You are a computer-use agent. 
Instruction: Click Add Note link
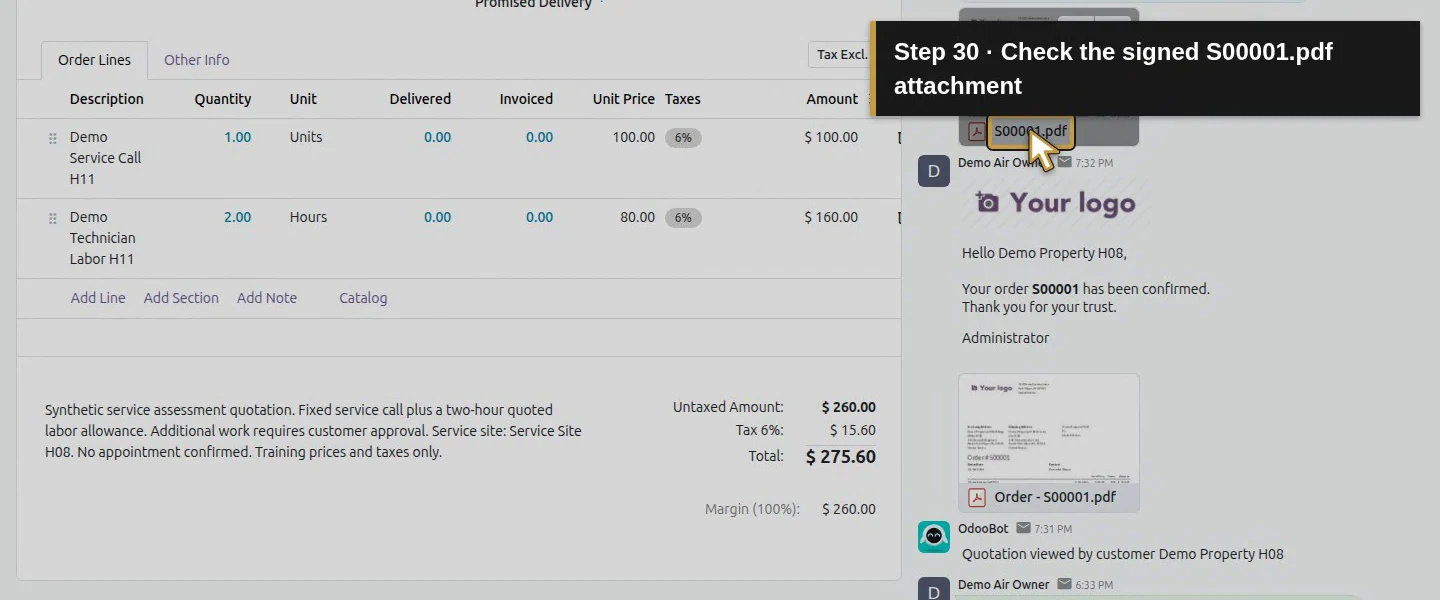pyautogui.click(x=267, y=298)
